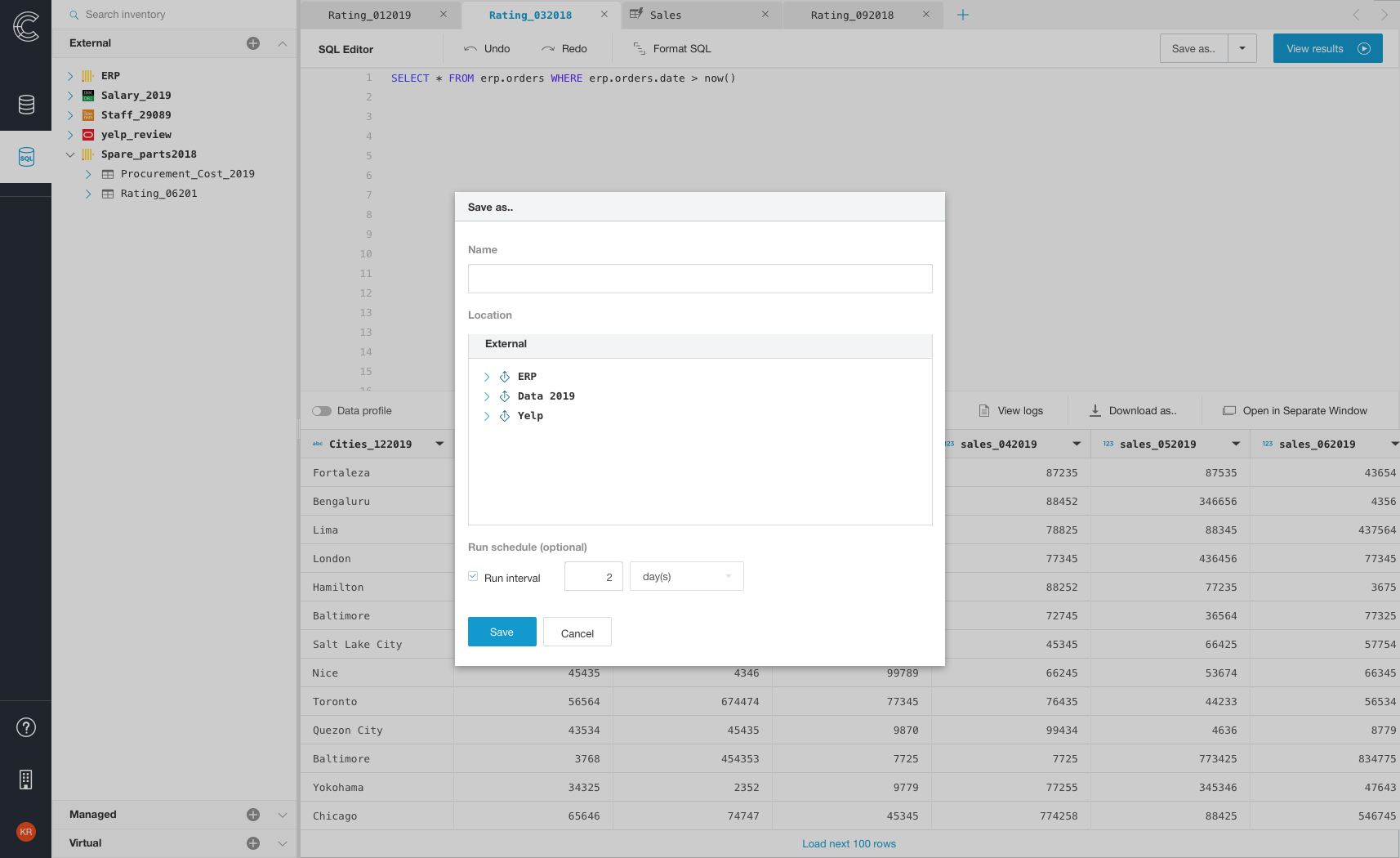Image resolution: width=1400 pixels, height=858 pixels.
Task: Switch to the Rating_012019 tab
Action: pyautogui.click(x=369, y=15)
